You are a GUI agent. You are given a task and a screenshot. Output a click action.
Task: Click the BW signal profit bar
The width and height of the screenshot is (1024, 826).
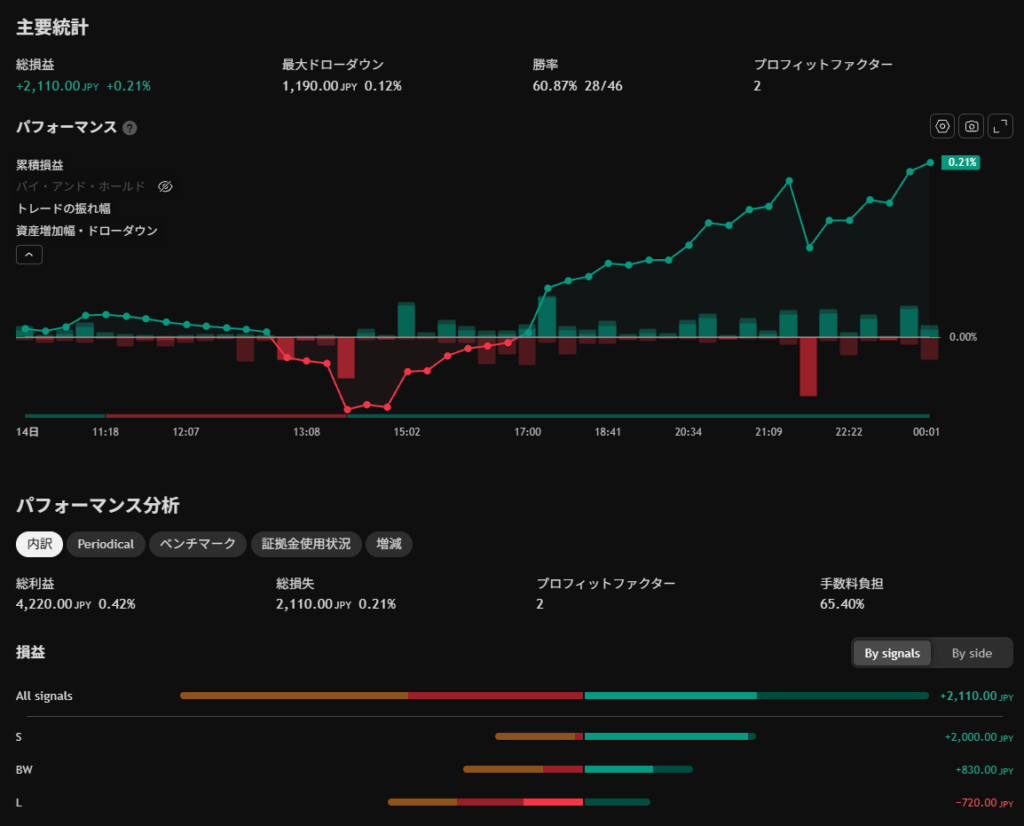(x=638, y=769)
